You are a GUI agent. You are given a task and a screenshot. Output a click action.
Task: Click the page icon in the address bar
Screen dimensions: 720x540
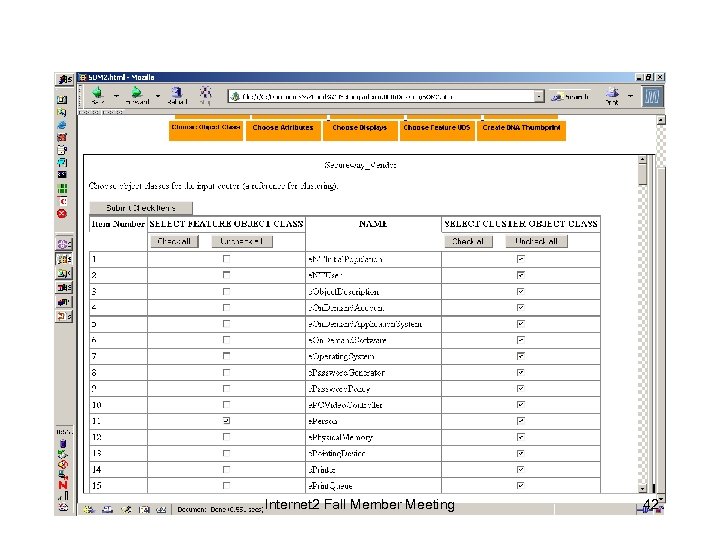235,96
